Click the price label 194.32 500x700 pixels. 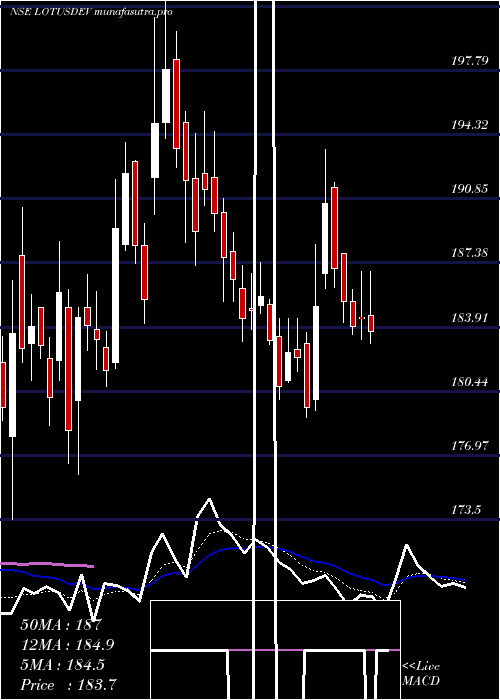coord(469,125)
